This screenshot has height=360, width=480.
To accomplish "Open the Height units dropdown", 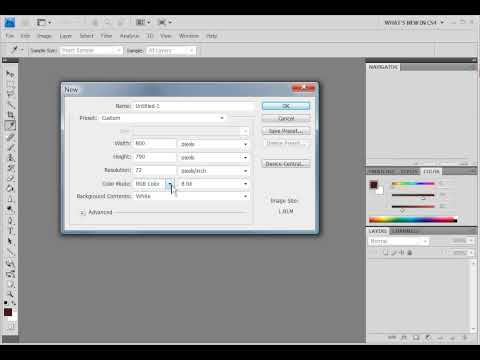I will point(214,157).
